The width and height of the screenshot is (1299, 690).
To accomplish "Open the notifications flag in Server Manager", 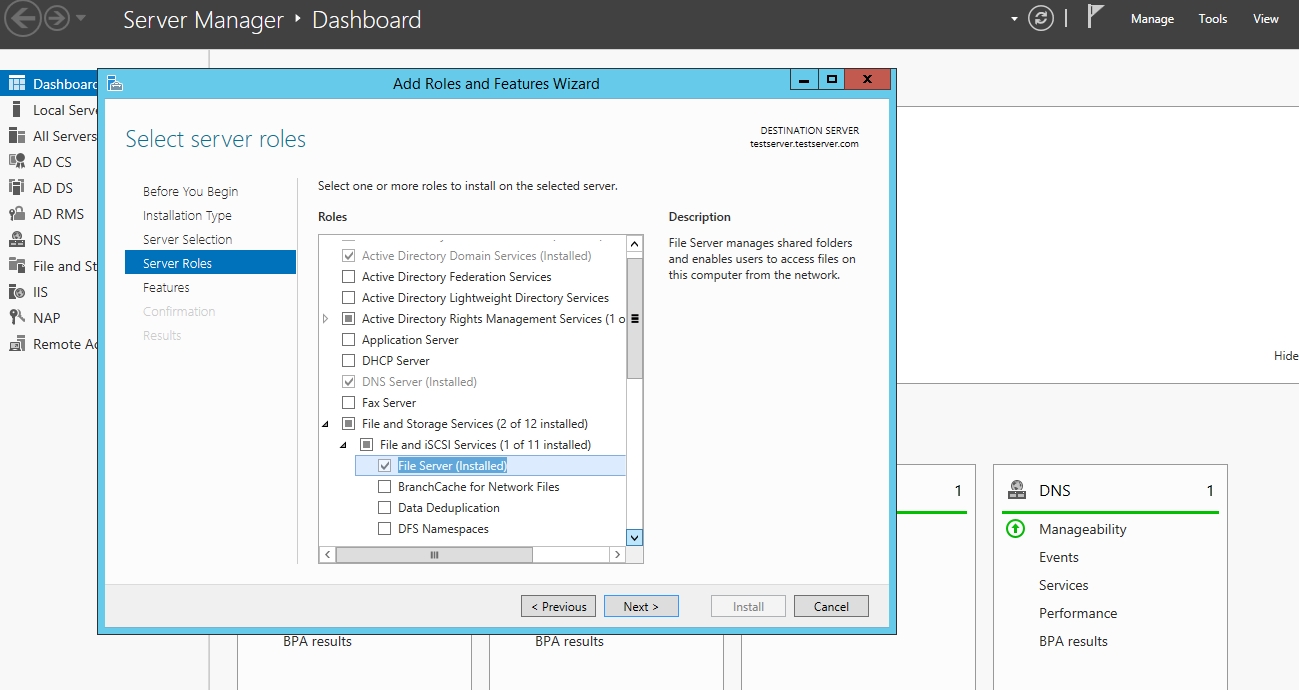I will coord(1095,17).
